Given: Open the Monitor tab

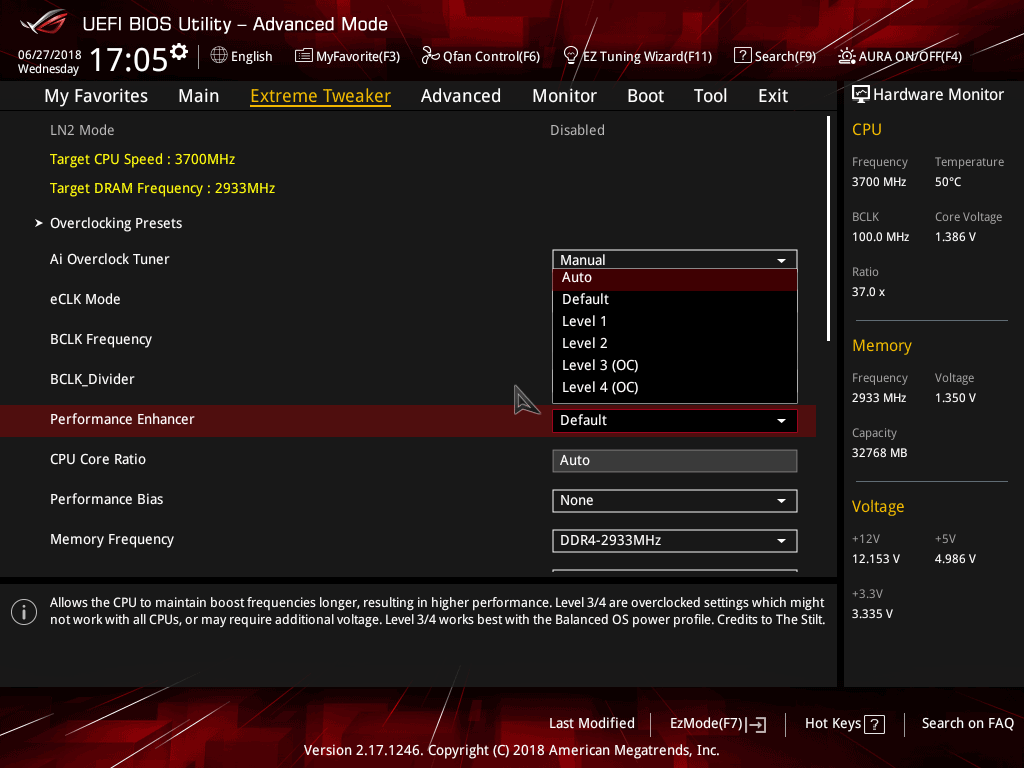Looking at the screenshot, I should pyautogui.click(x=564, y=96).
